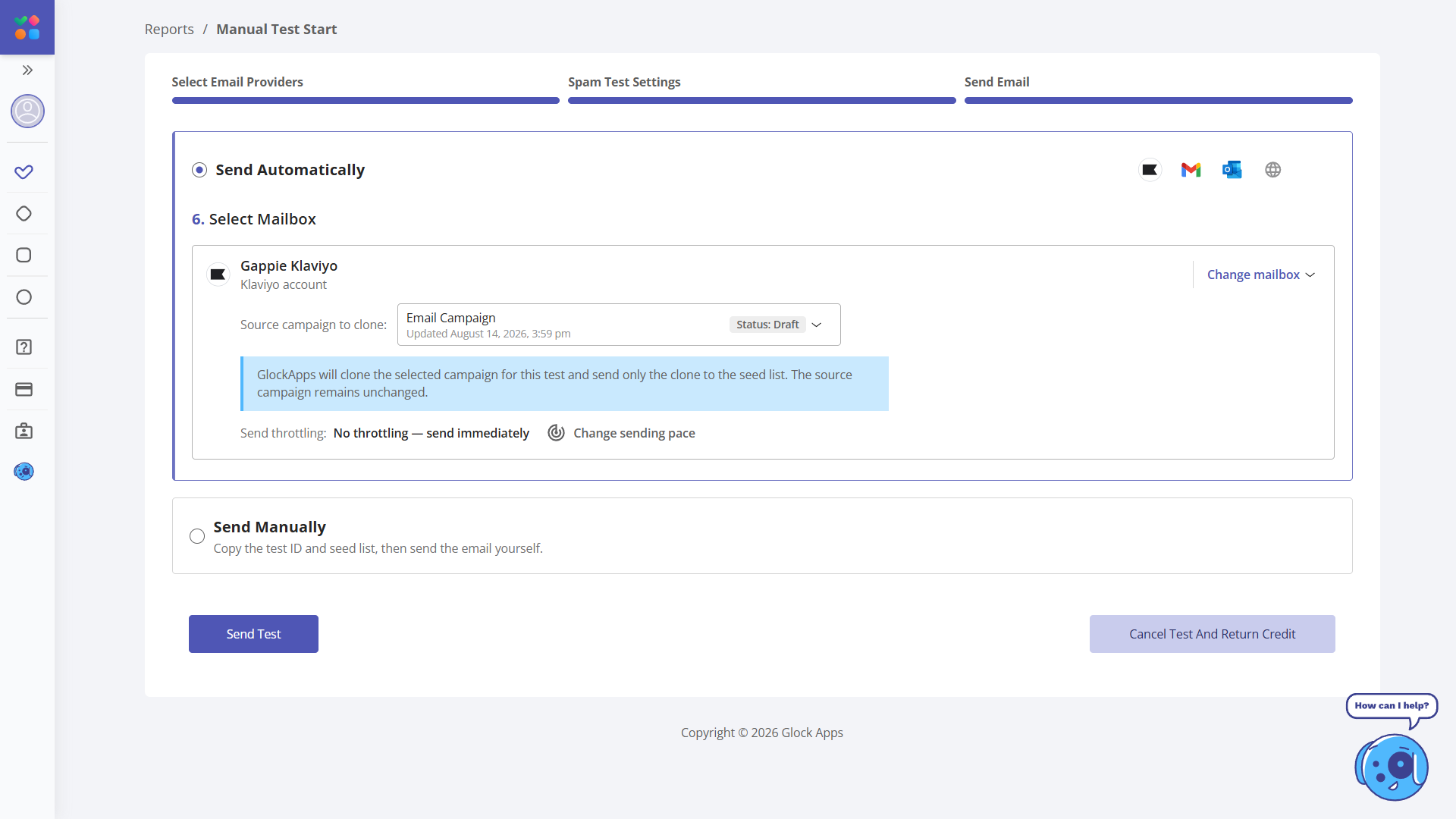
Task: Open the billing card sidebar icon
Action: point(24,390)
